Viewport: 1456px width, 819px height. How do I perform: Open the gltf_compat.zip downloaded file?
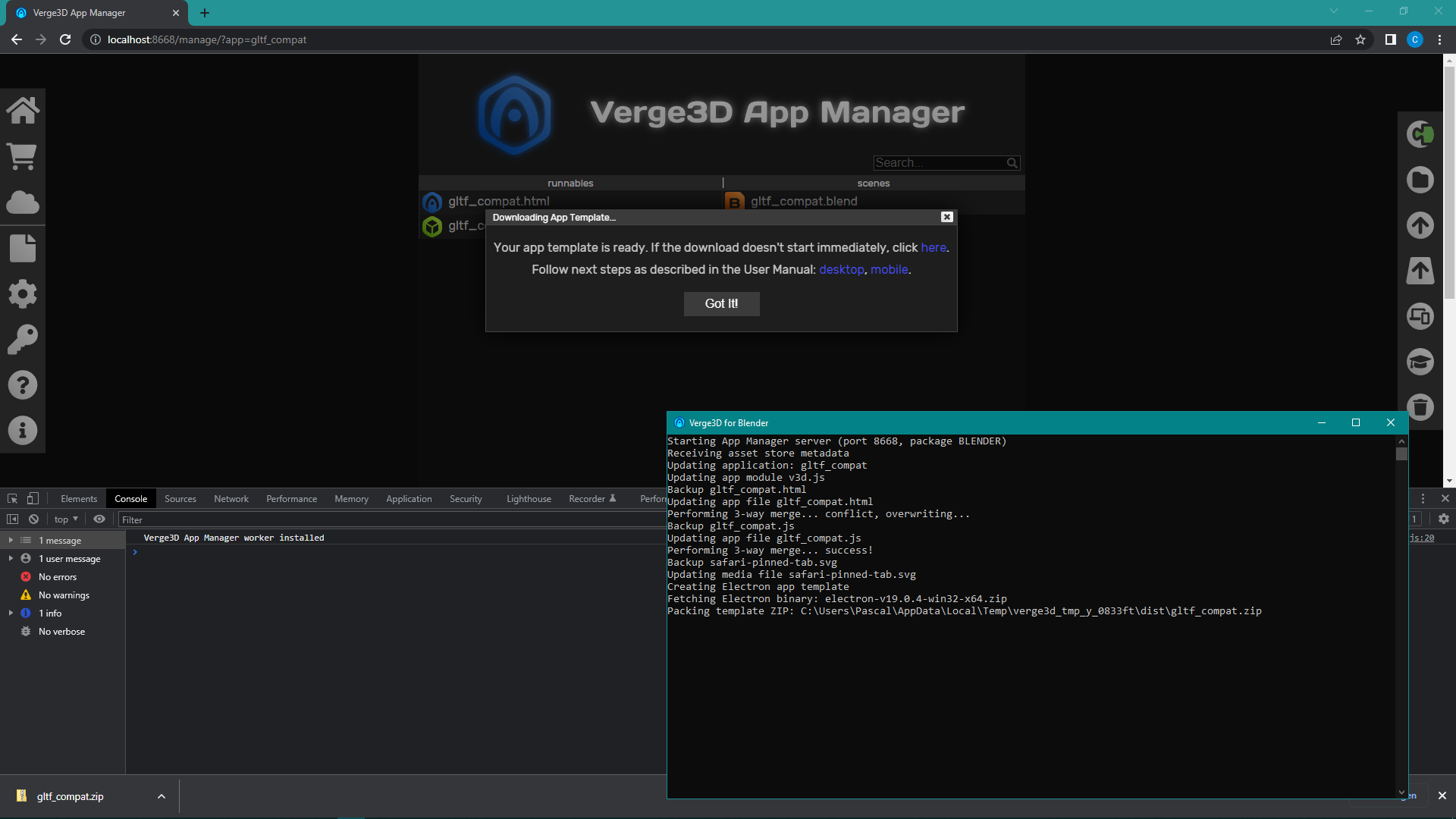point(70,796)
